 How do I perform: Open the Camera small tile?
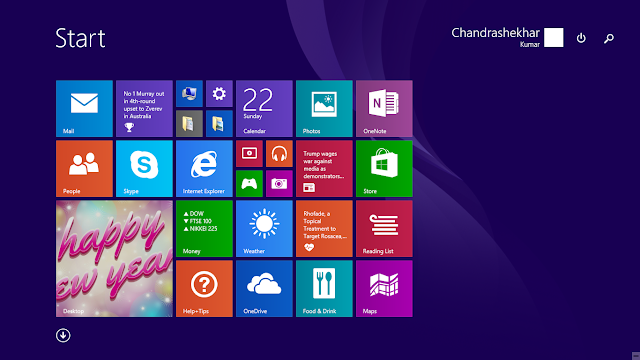(279, 184)
